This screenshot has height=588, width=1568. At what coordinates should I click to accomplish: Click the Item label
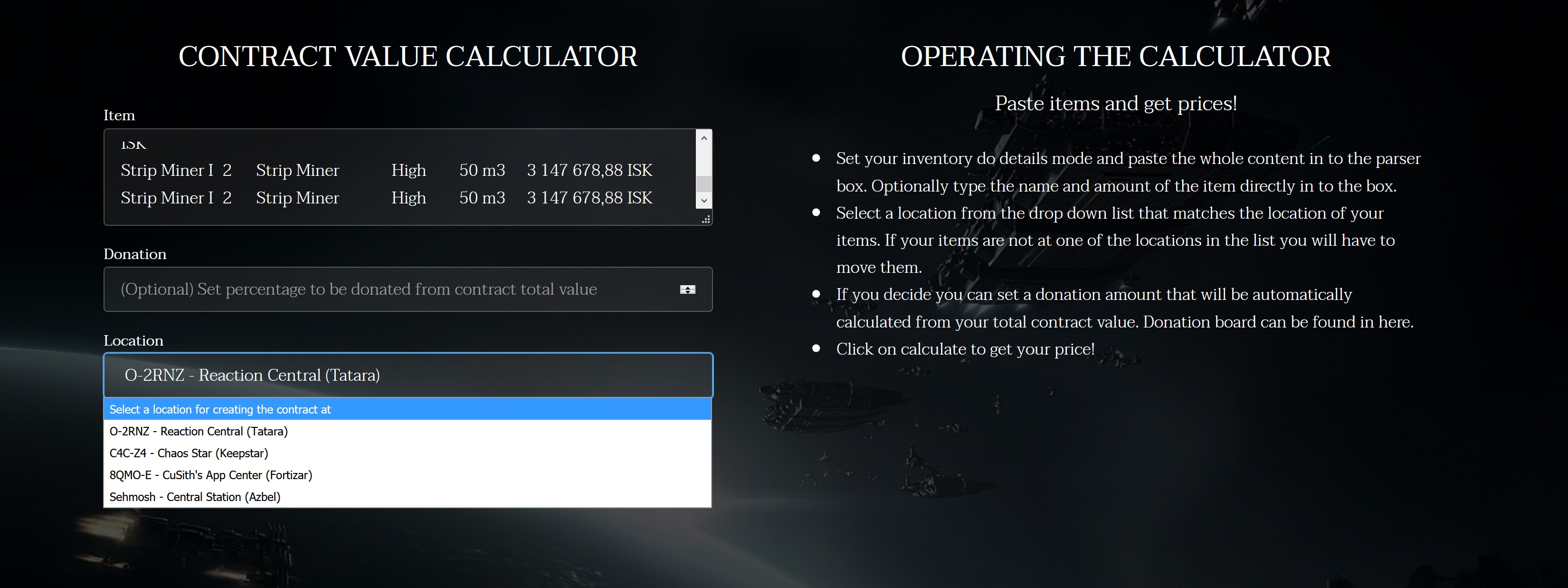click(x=119, y=115)
